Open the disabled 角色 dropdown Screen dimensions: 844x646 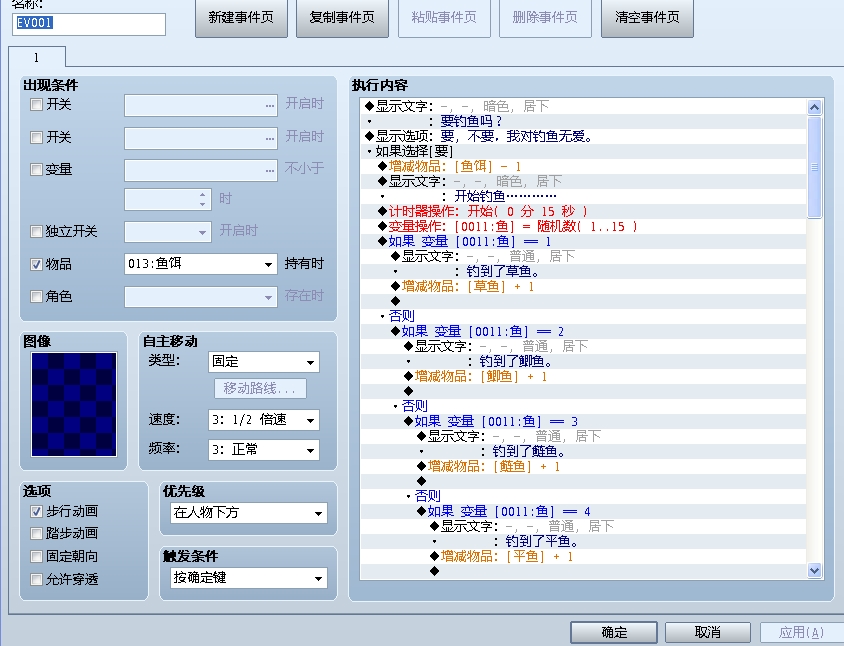pos(201,297)
